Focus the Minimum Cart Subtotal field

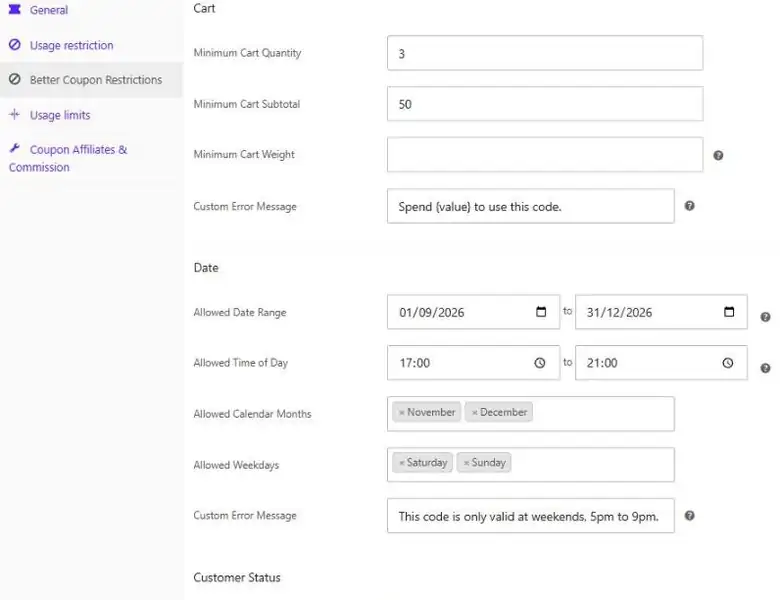click(x=545, y=104)
